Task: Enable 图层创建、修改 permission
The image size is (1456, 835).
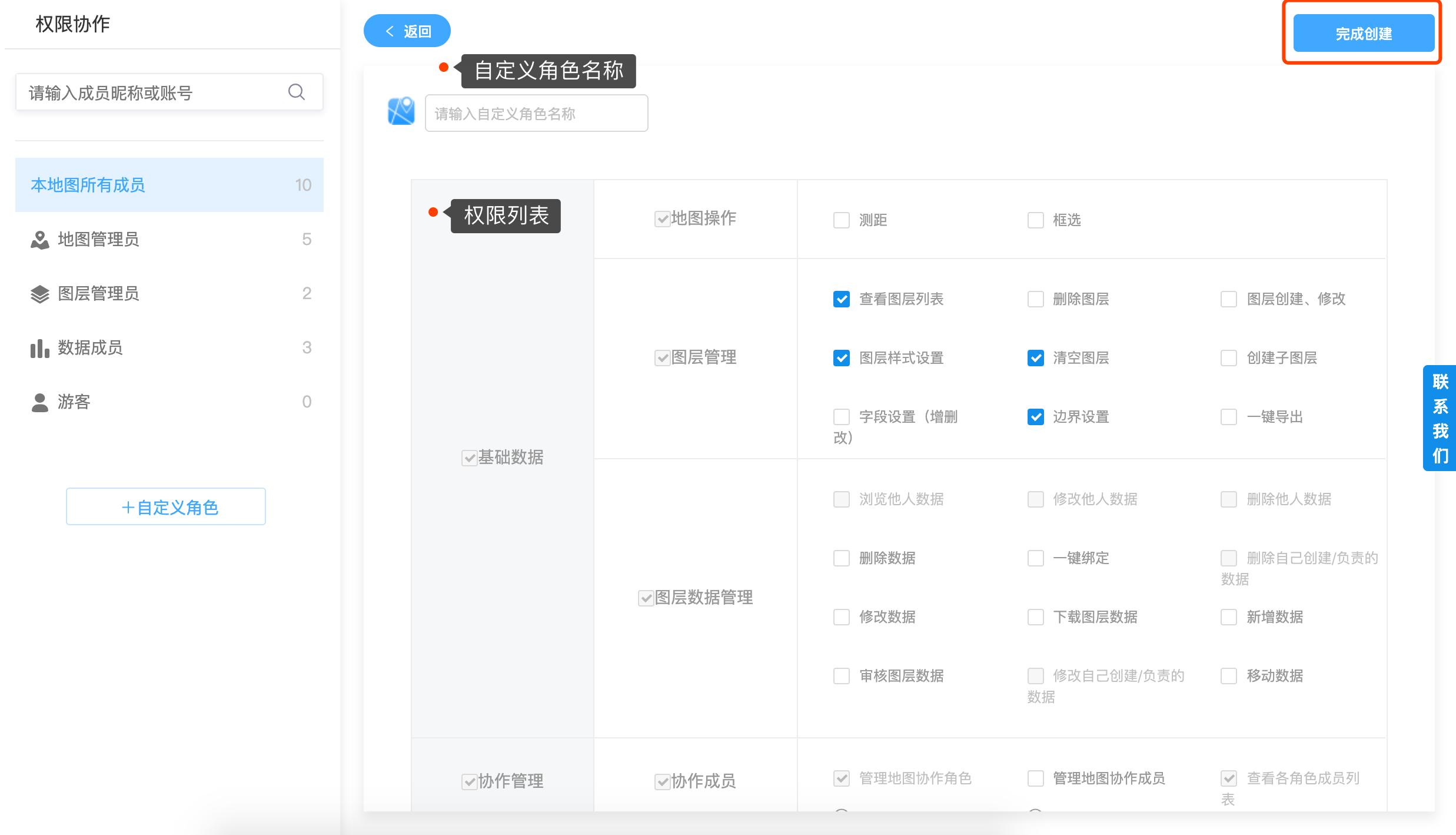Action: point(1229,299)
